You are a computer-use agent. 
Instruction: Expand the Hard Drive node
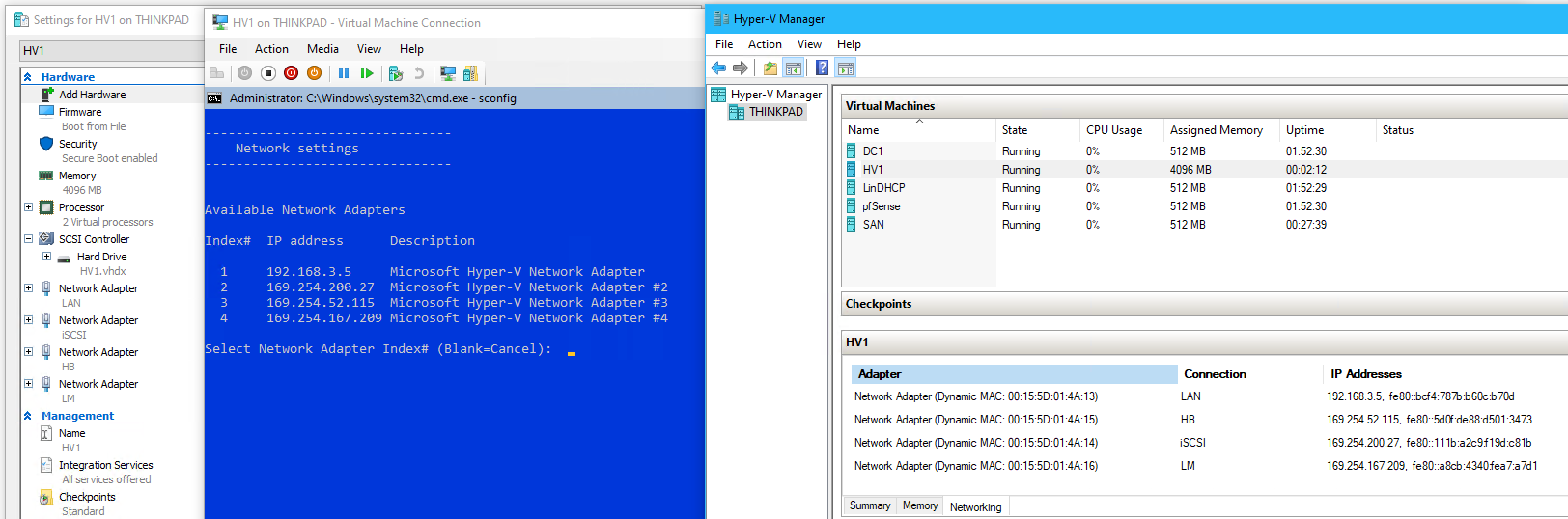pos(46,257)
